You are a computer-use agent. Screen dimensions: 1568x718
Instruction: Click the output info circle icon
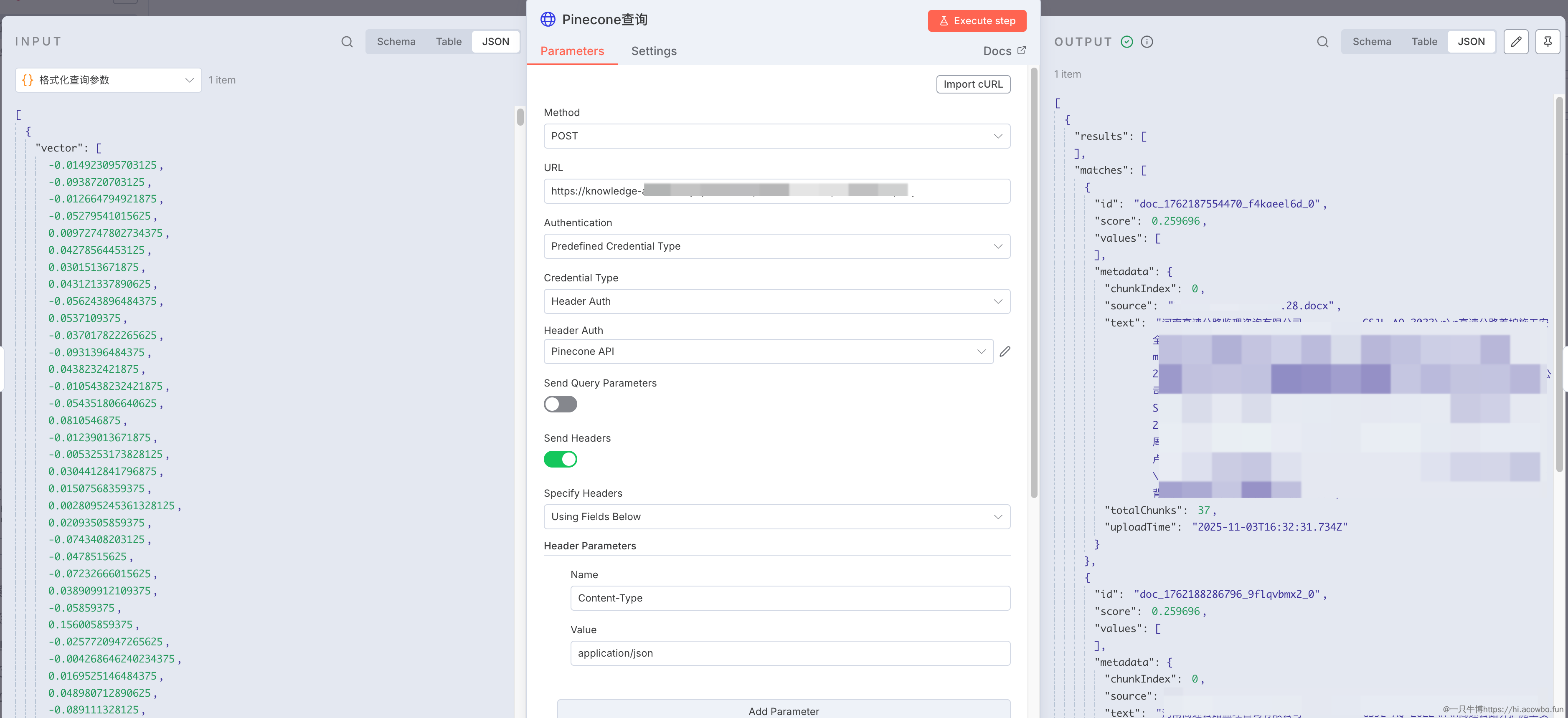pos(1147,41)
